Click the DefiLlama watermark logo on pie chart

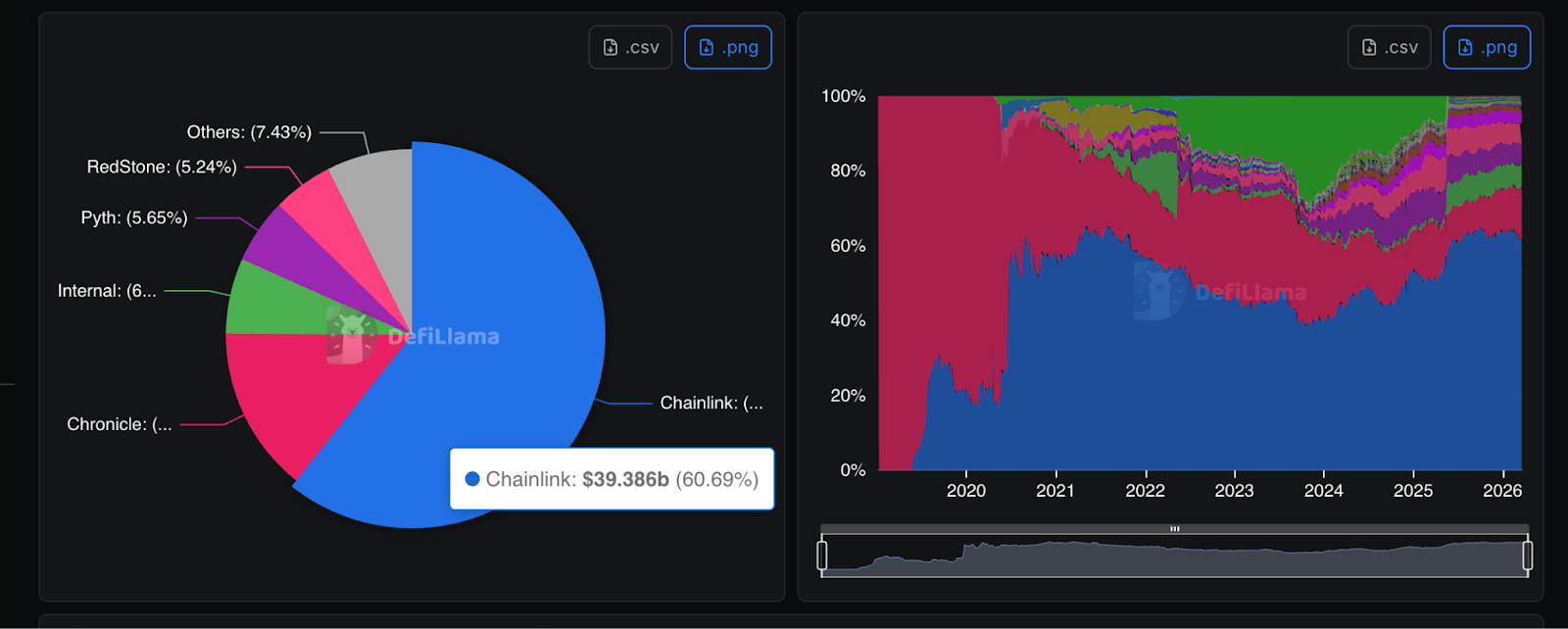click(351, 335)
